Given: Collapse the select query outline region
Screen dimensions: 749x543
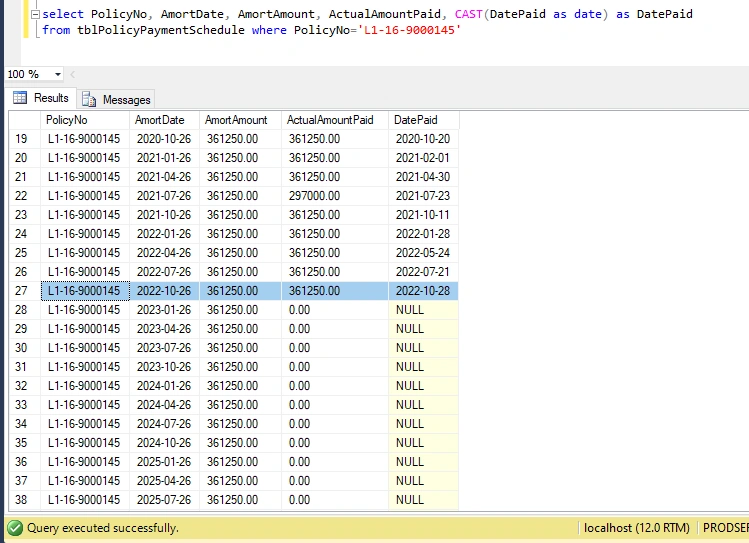Looking at the screenshot, I should (35, 15).
